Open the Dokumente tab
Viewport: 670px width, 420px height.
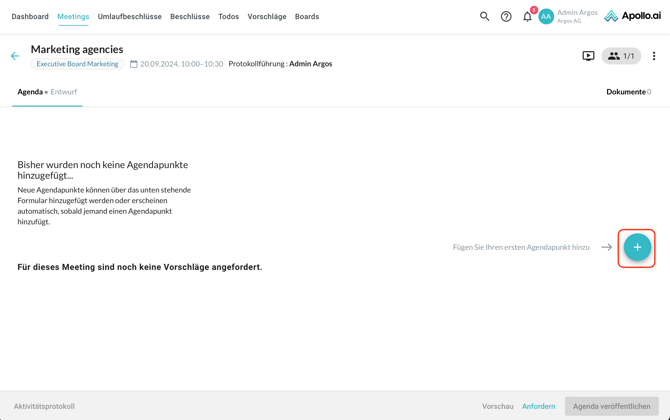[627, 92]
